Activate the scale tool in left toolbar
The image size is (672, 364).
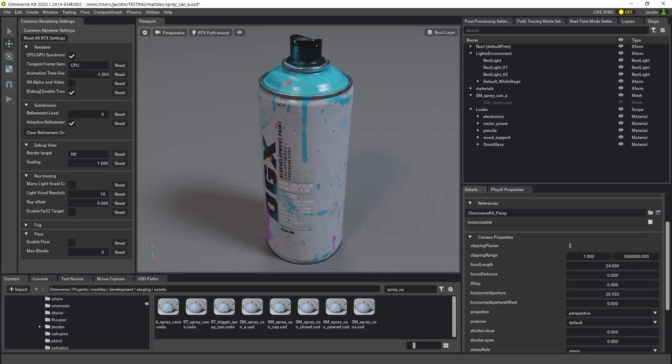(9, 69)
